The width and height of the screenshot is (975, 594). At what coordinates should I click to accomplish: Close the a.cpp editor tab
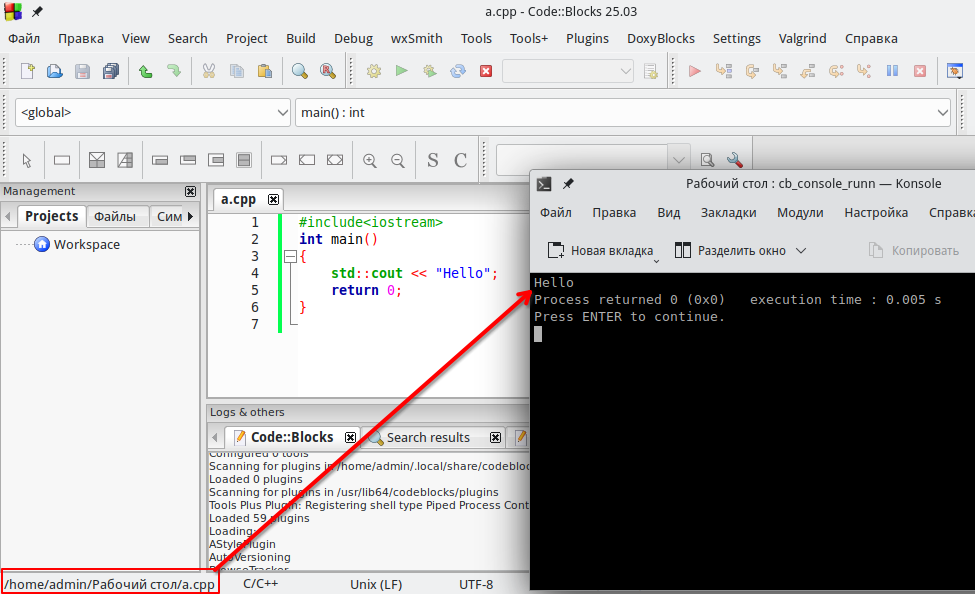click(x=273, y=199)
